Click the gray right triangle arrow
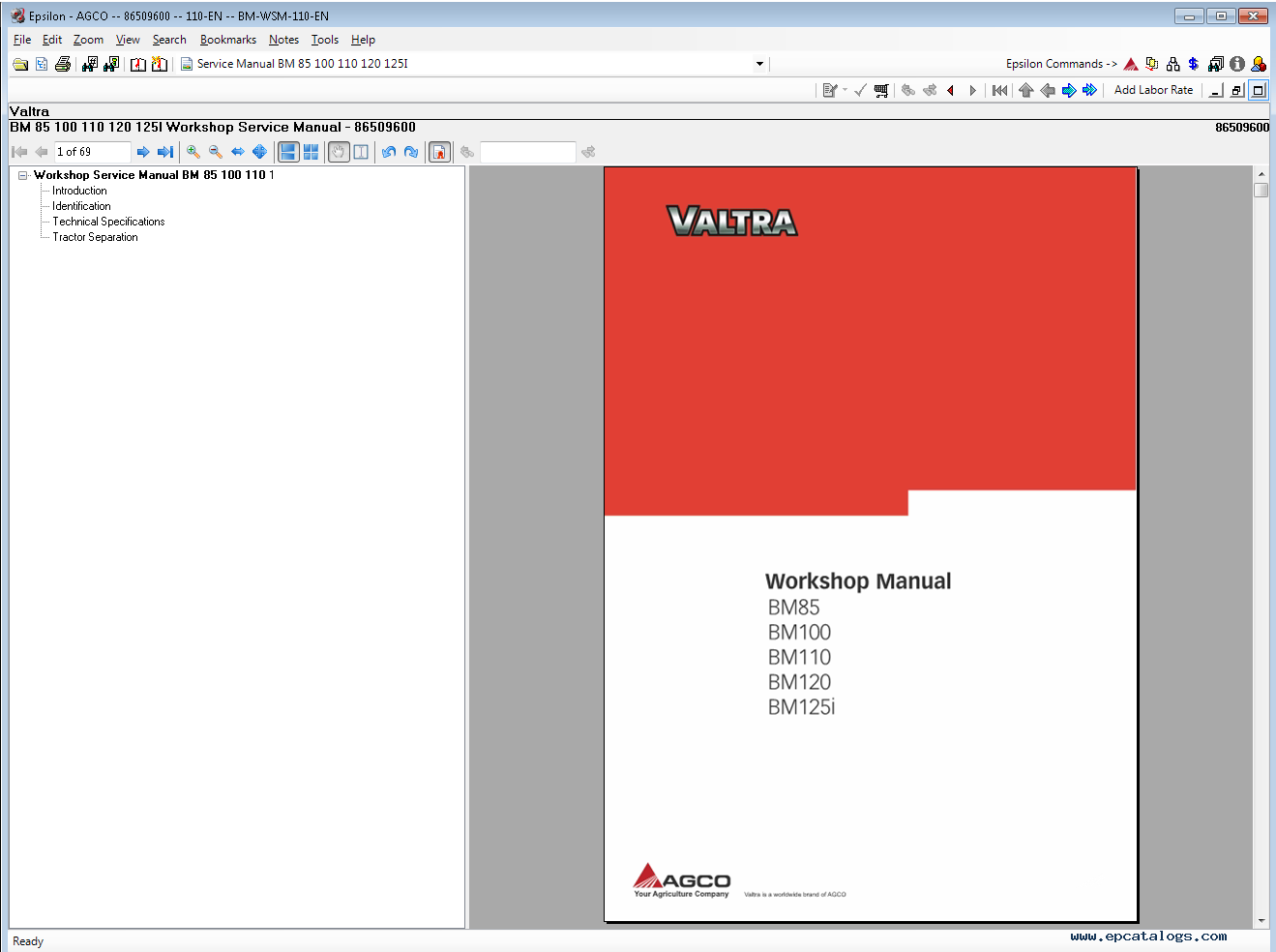This screenshot has height=952, width=1276. click(972, 90)
